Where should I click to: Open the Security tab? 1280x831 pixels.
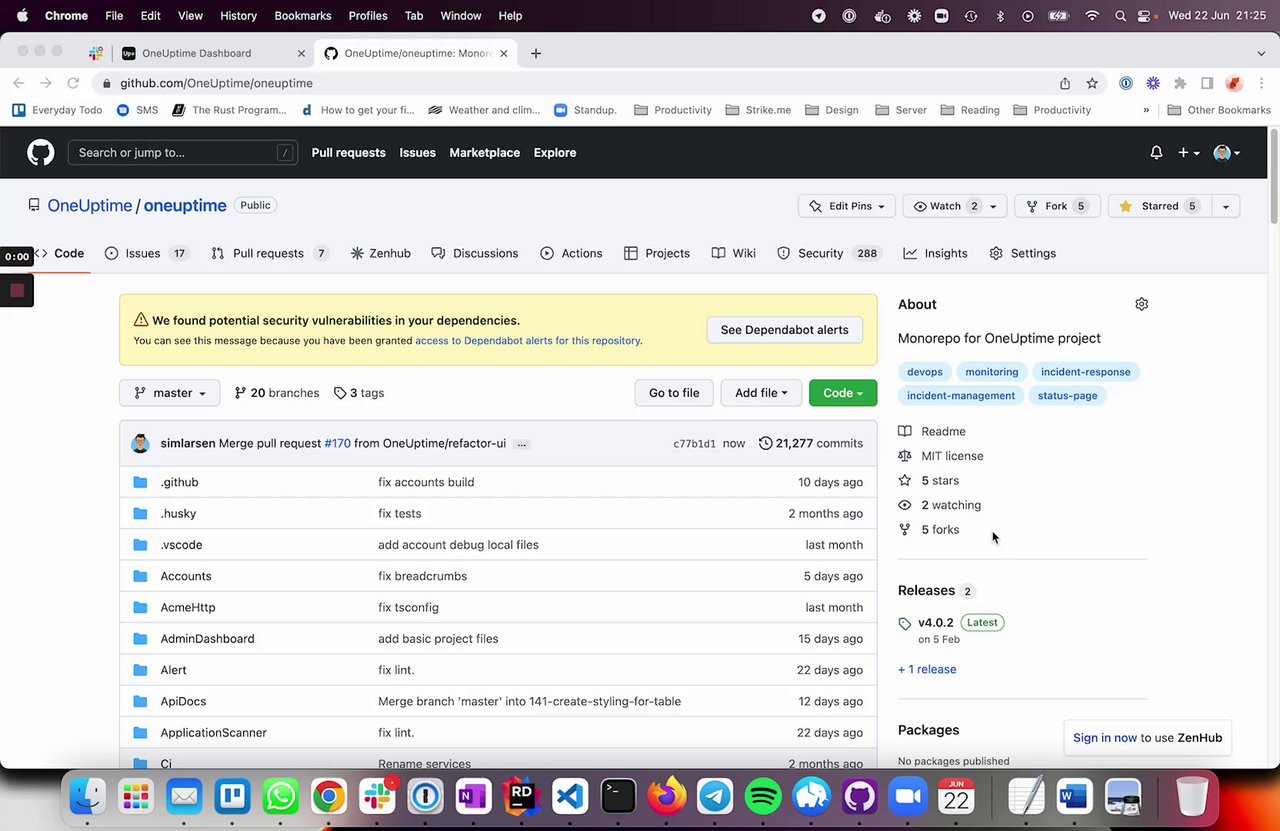[x=829, y=253]
